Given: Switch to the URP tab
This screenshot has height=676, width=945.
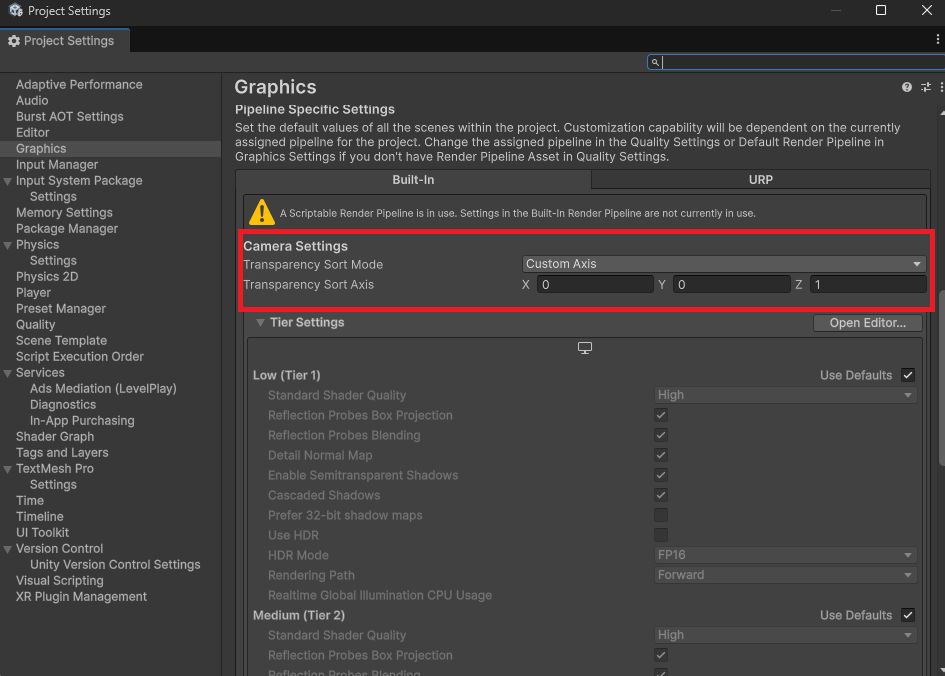Looking at the screenshot, I should pos(760,180).
